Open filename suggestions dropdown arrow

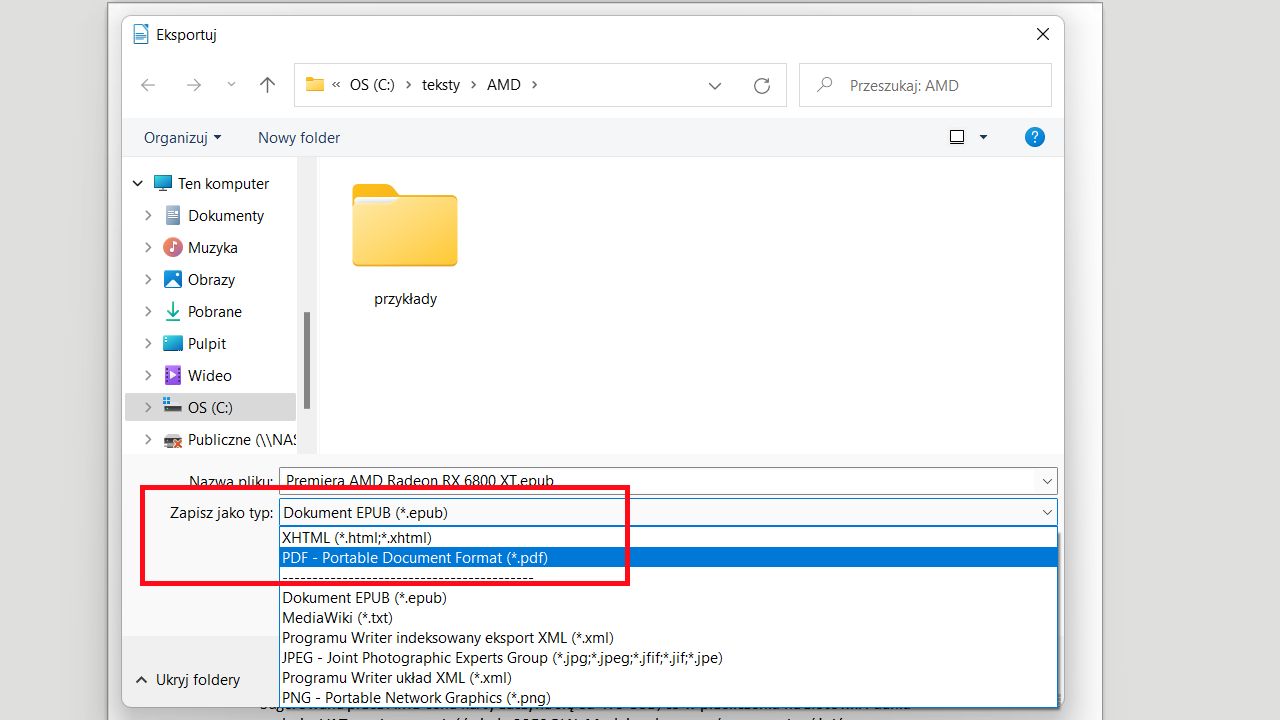click(x=1047, y=481)
